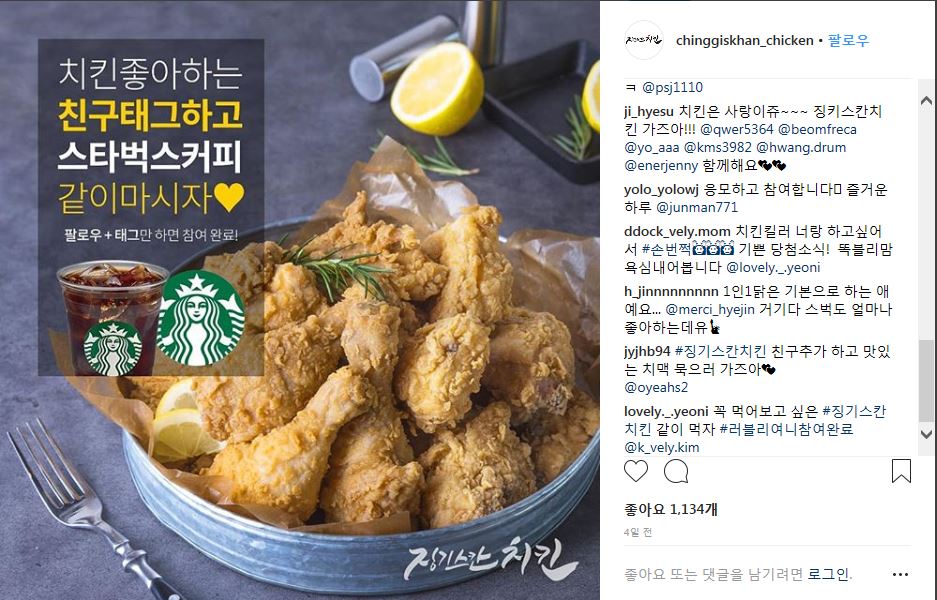Click the 로그인 login link
This screenshot has height=600, width=937.
pos(828,574)
